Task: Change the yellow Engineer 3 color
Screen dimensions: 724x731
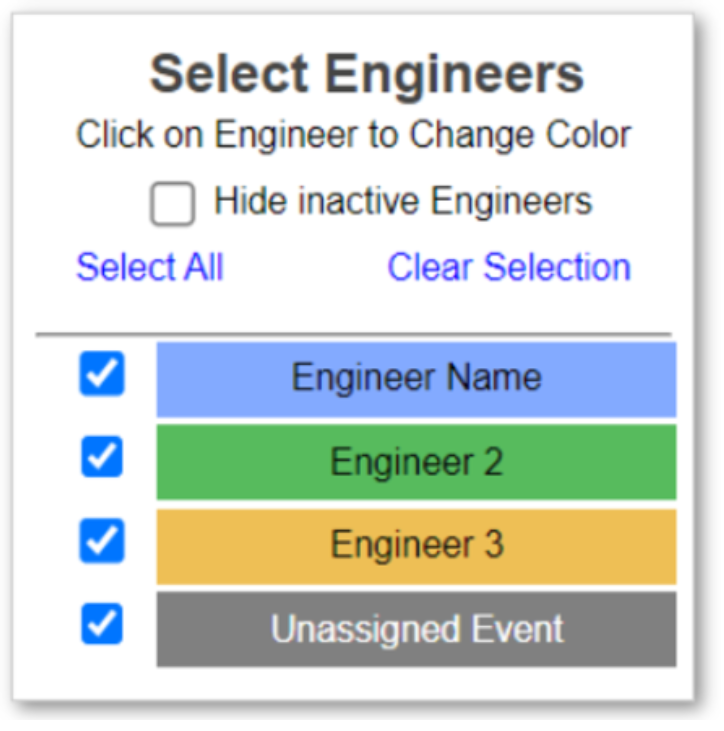Action: pyautogui.click(x=416, y=546)
